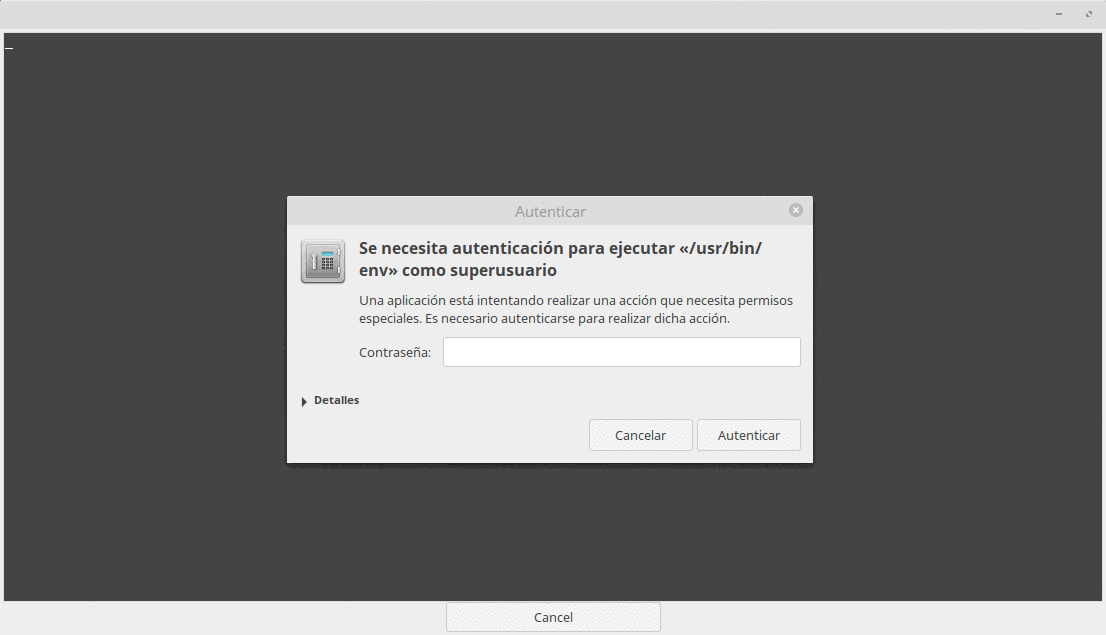
Task: Click the Autenticar dialog title bar
Action: click(x=550, y=211)
